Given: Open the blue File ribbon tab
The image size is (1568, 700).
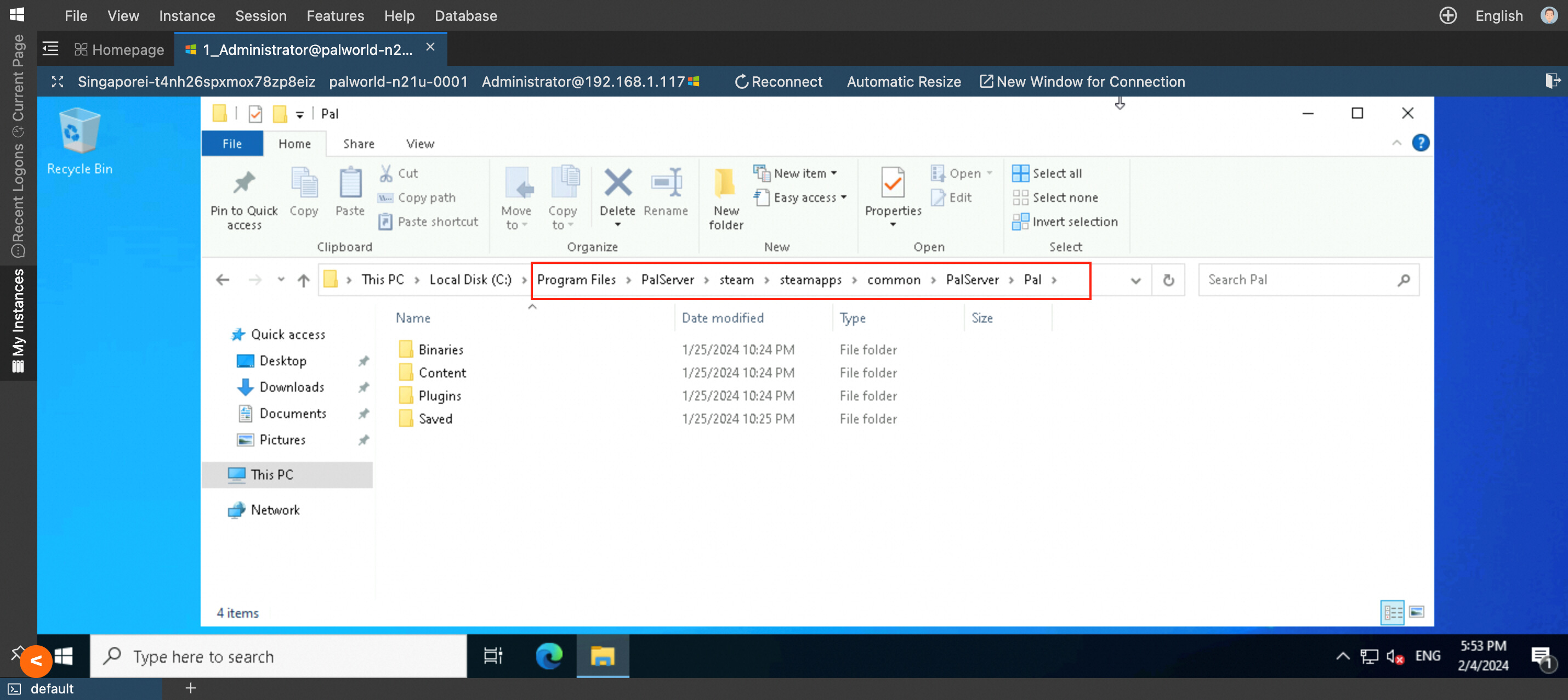Looking at the screenshot, I should (231, 143).
